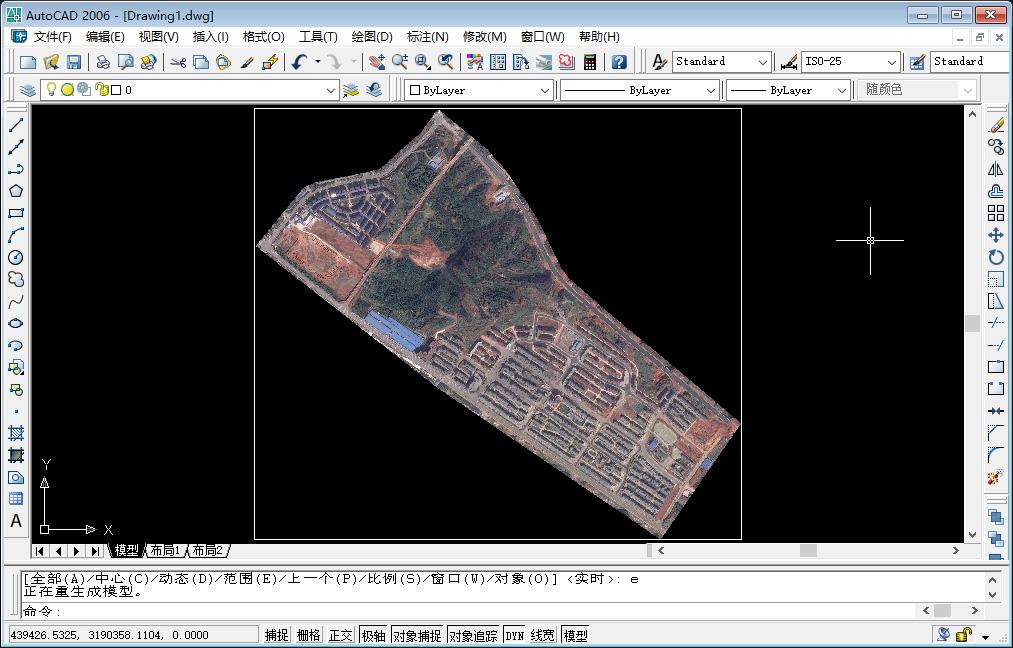Toggle 极轴 polar tracking
1013x648 pixels.
pos(373,635)
